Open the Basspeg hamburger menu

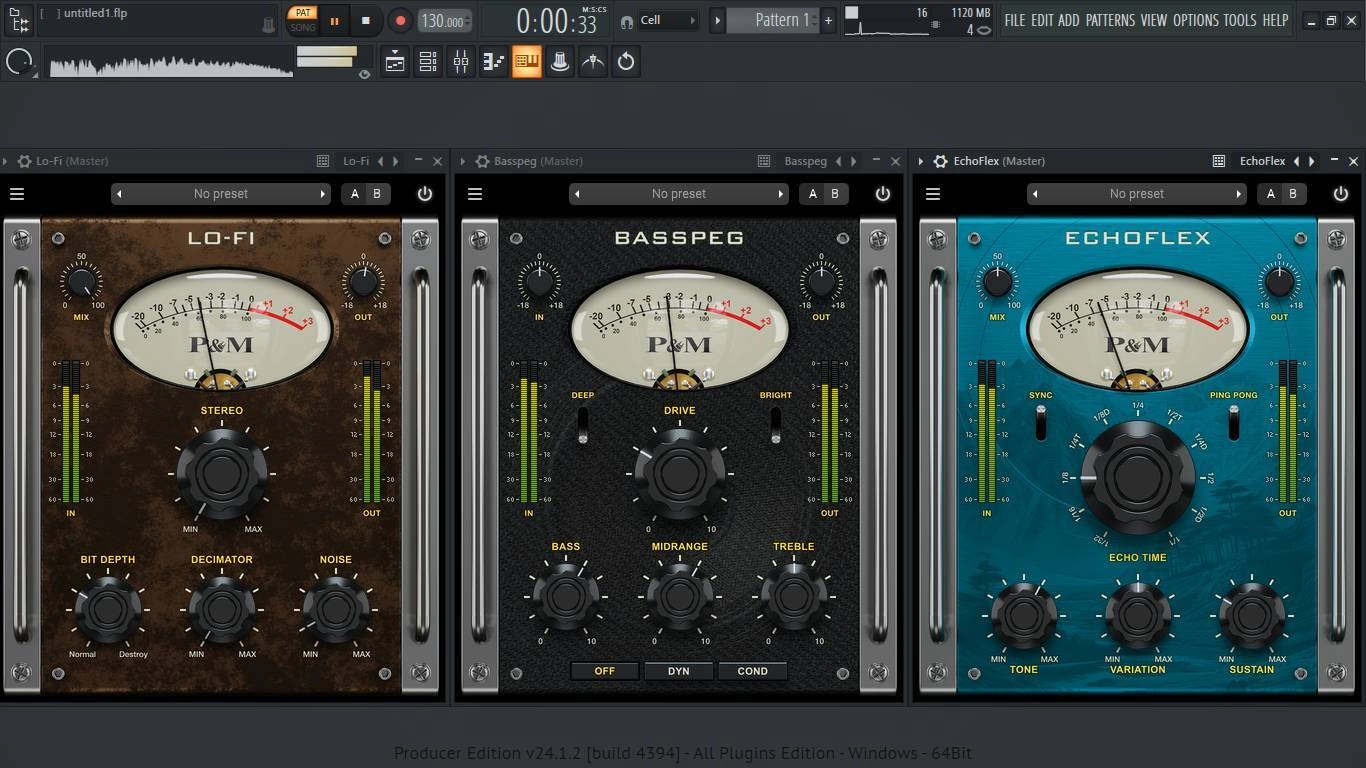click(x=475, y=194)
